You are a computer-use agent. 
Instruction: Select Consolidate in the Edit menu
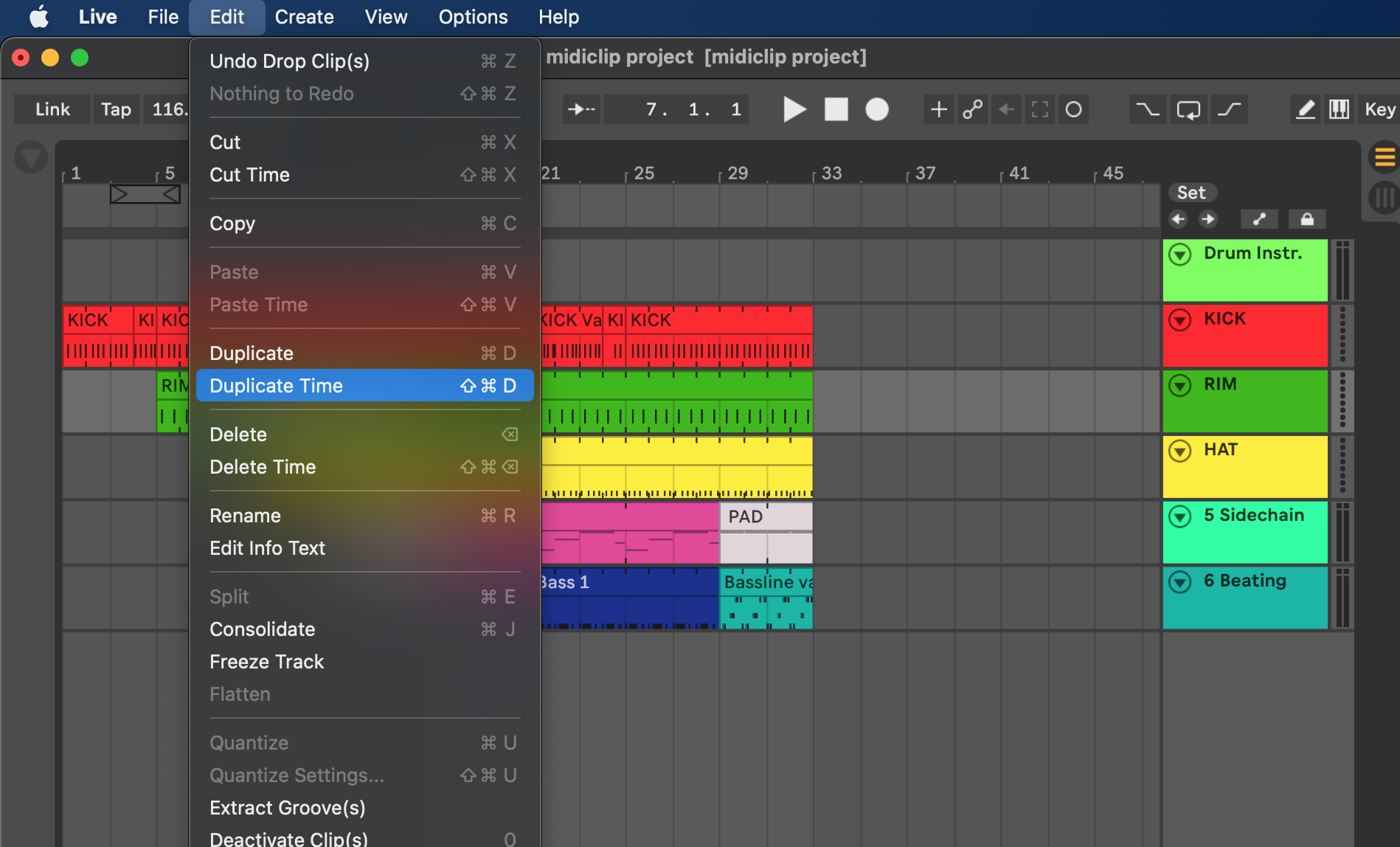pyautogui.click(x=262, y=629)
